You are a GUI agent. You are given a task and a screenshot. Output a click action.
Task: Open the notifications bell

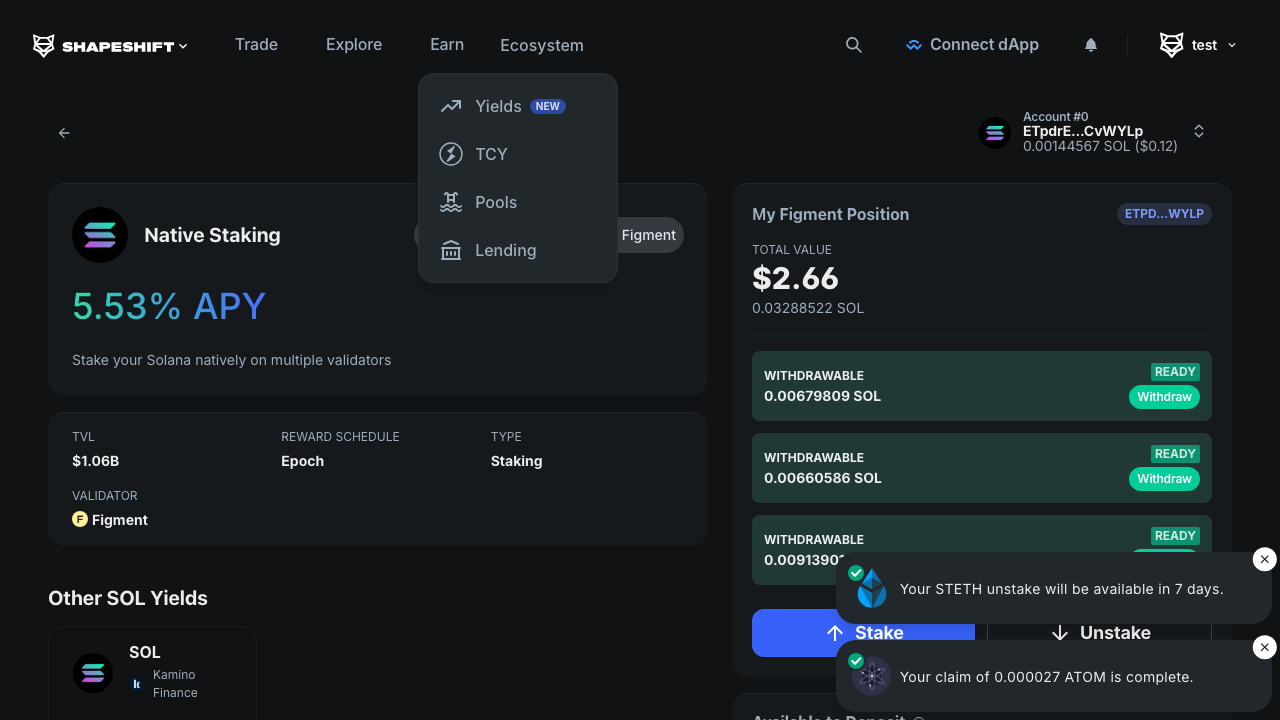[1091, 45]
